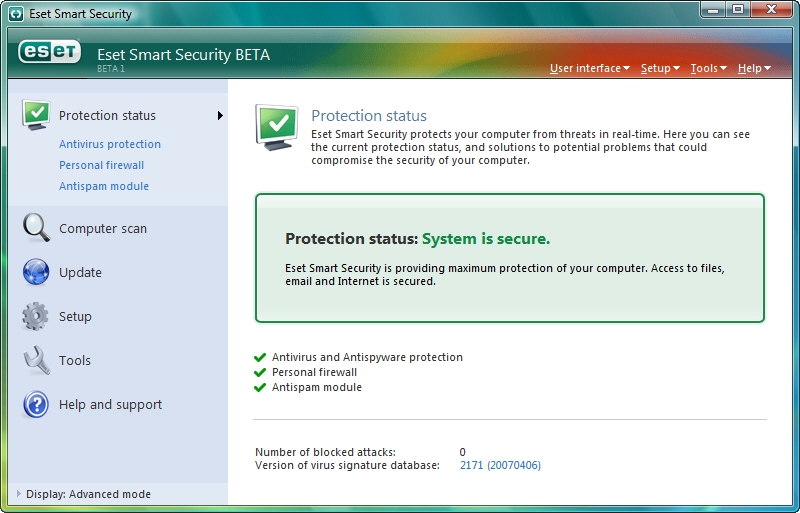Screen dimensions: 800x513
Task: Click the Tools wrench icon
Action: [36, 360]
